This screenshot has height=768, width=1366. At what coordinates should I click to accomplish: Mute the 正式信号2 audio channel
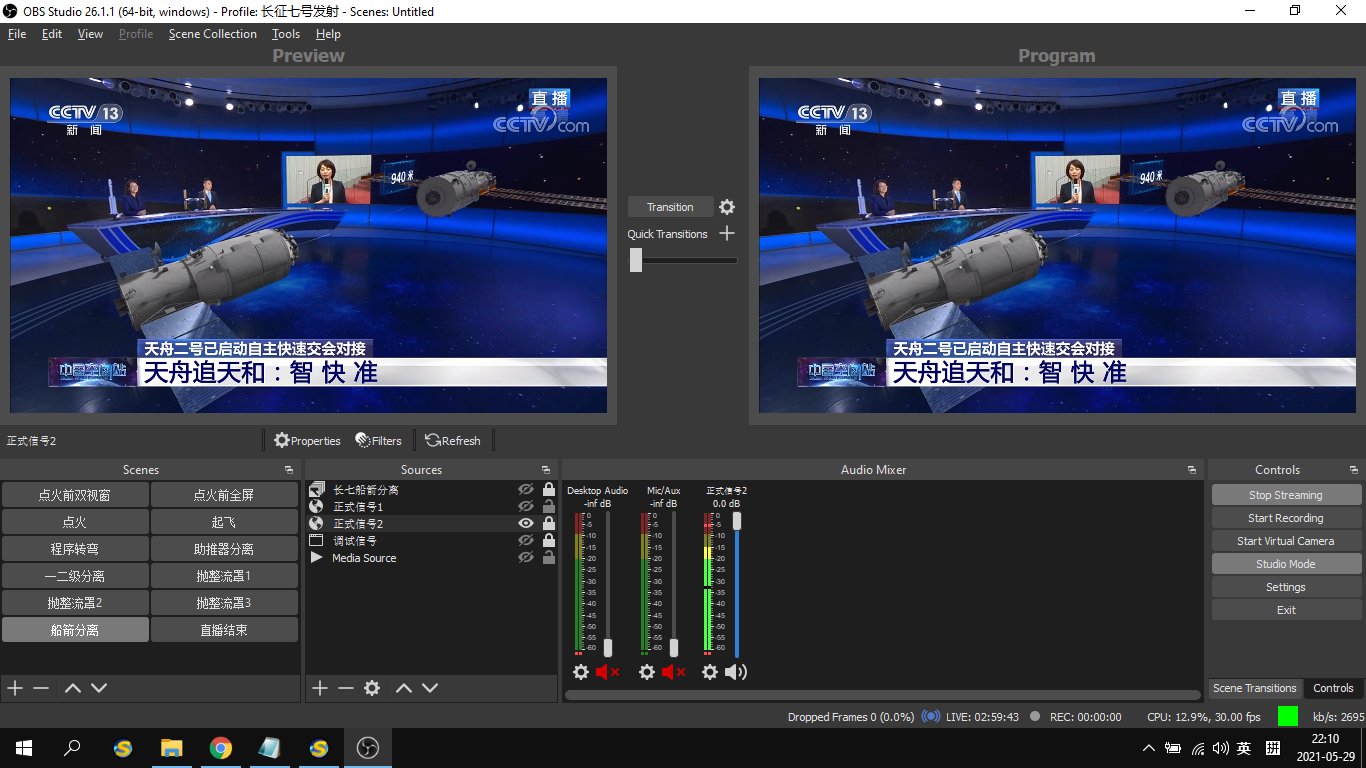(x=736, y=672)
